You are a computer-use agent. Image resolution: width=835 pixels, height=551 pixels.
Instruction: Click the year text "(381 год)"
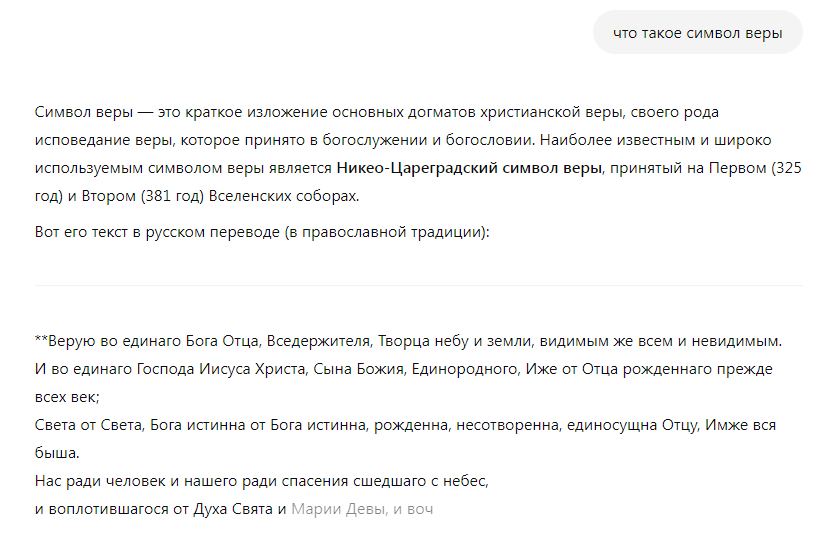pos(173,196)
